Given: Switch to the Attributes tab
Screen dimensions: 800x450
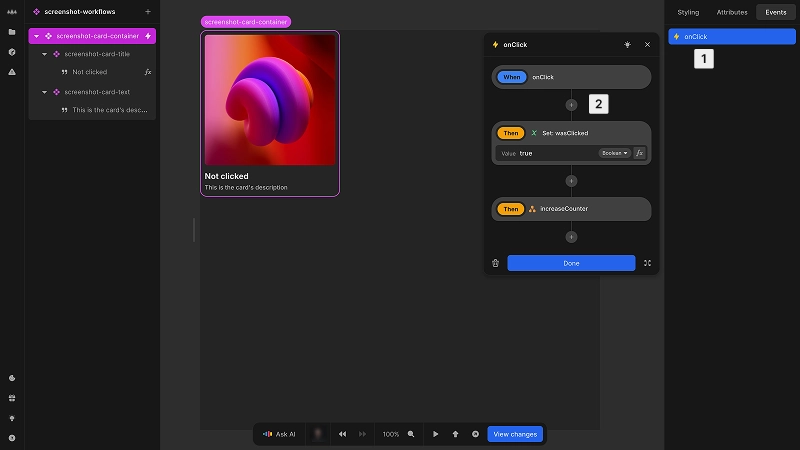Looking at the screenshot, I should coord(732,12).
